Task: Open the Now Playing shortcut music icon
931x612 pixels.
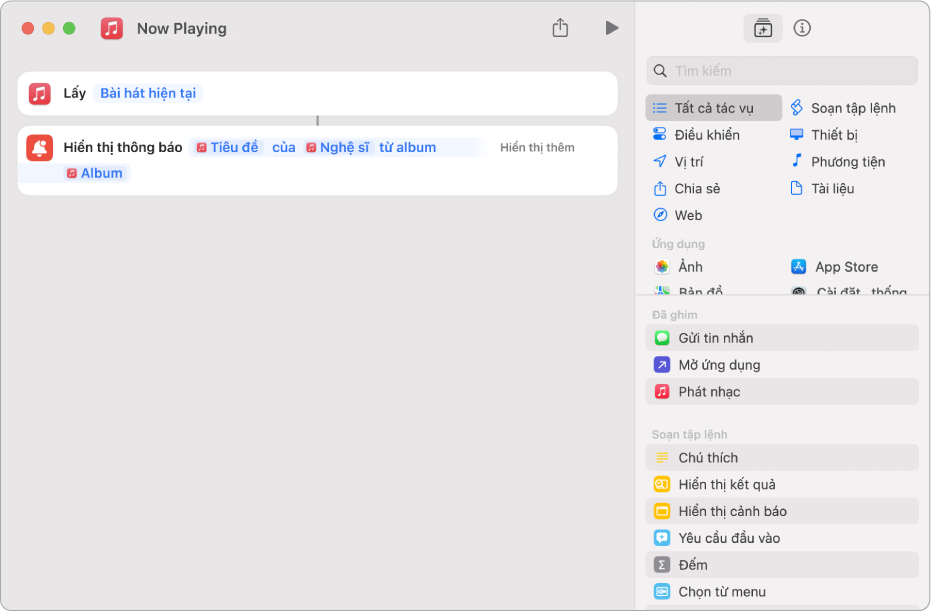Action: tap(112, 28)
